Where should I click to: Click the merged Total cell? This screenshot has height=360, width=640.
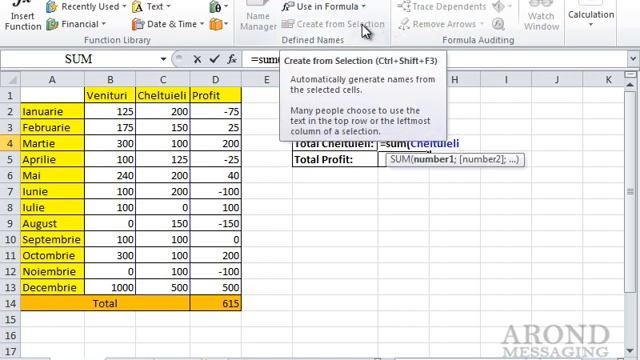[105, 304]
